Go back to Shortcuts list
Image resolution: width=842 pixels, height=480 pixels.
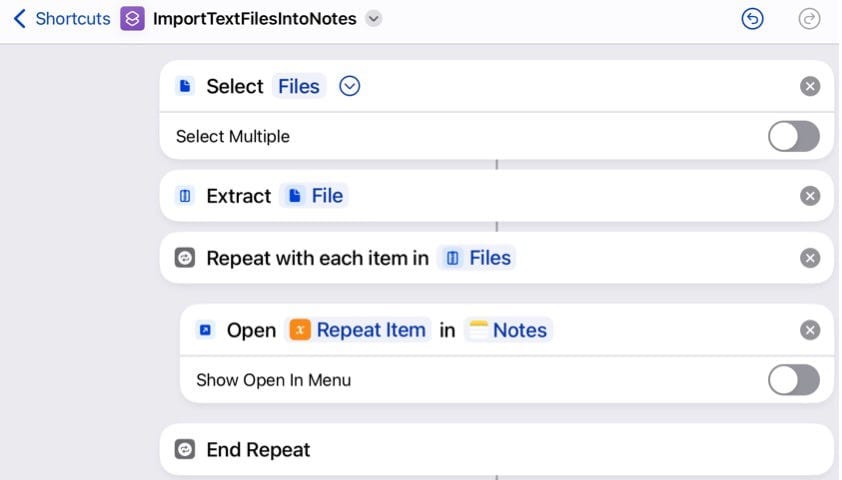tap(61, 19)
